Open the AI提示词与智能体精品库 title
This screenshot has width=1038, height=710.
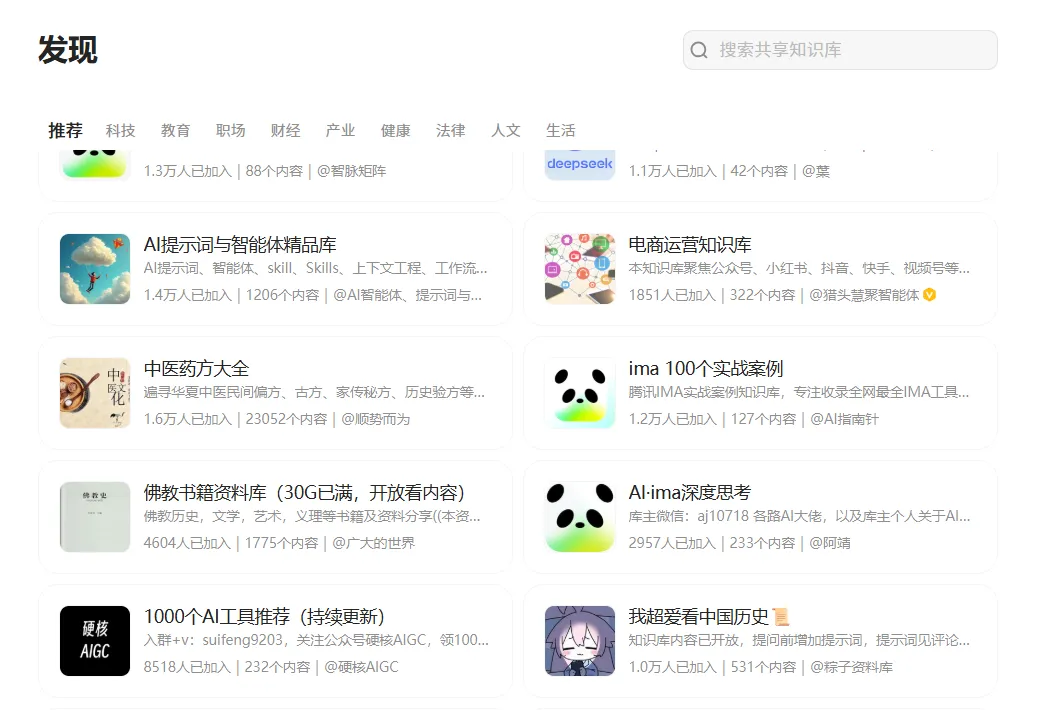(x=240, y=245)
